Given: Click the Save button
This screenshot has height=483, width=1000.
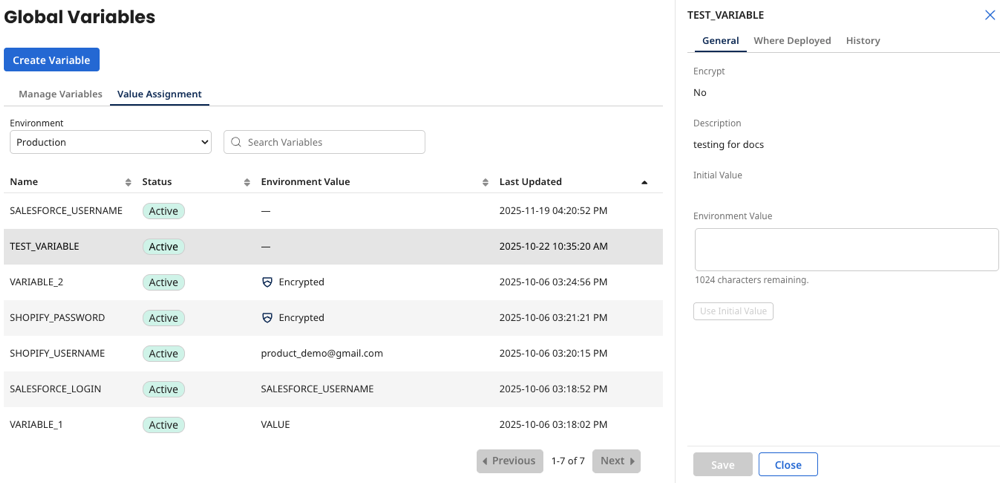Looking at the screenshot, I should 723,464.
